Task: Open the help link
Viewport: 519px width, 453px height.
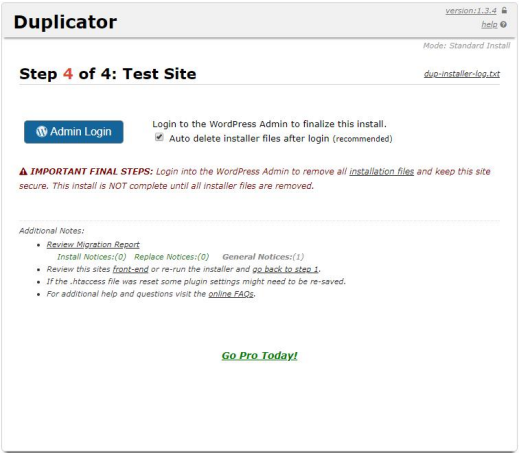Action: 489,24
